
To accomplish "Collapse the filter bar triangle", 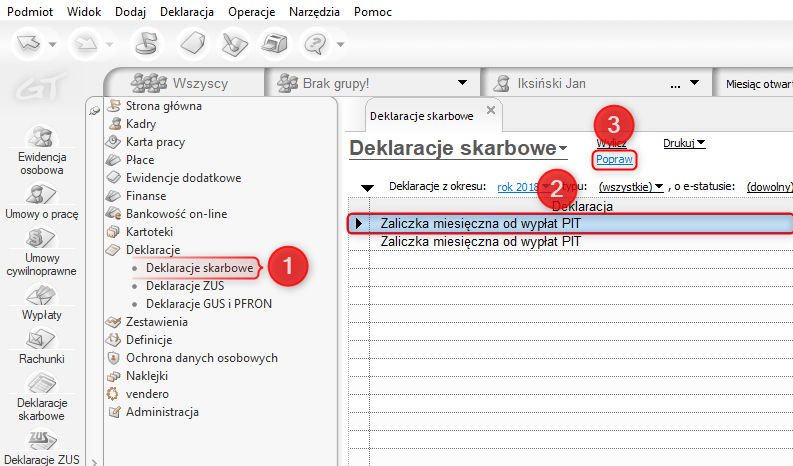I will coord(367,188).
